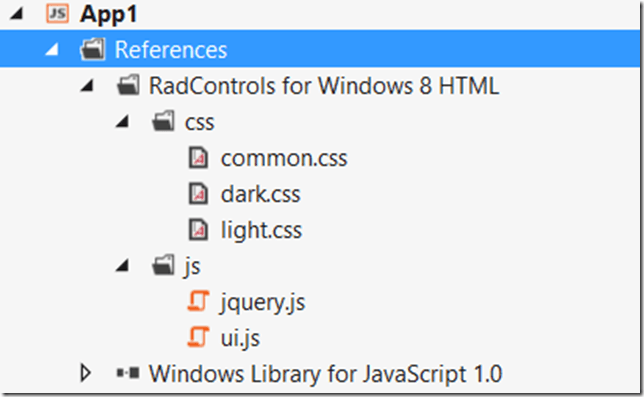Select the dark.css file name
Viewport: 644px width, 397px height.
(260, 194)
